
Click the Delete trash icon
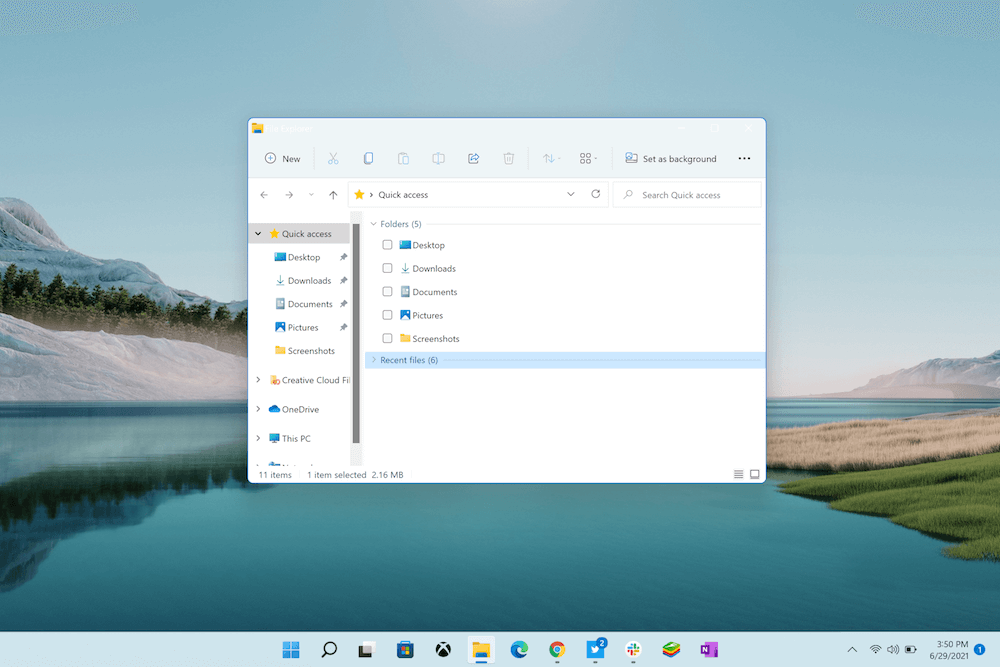click(508, 159)
